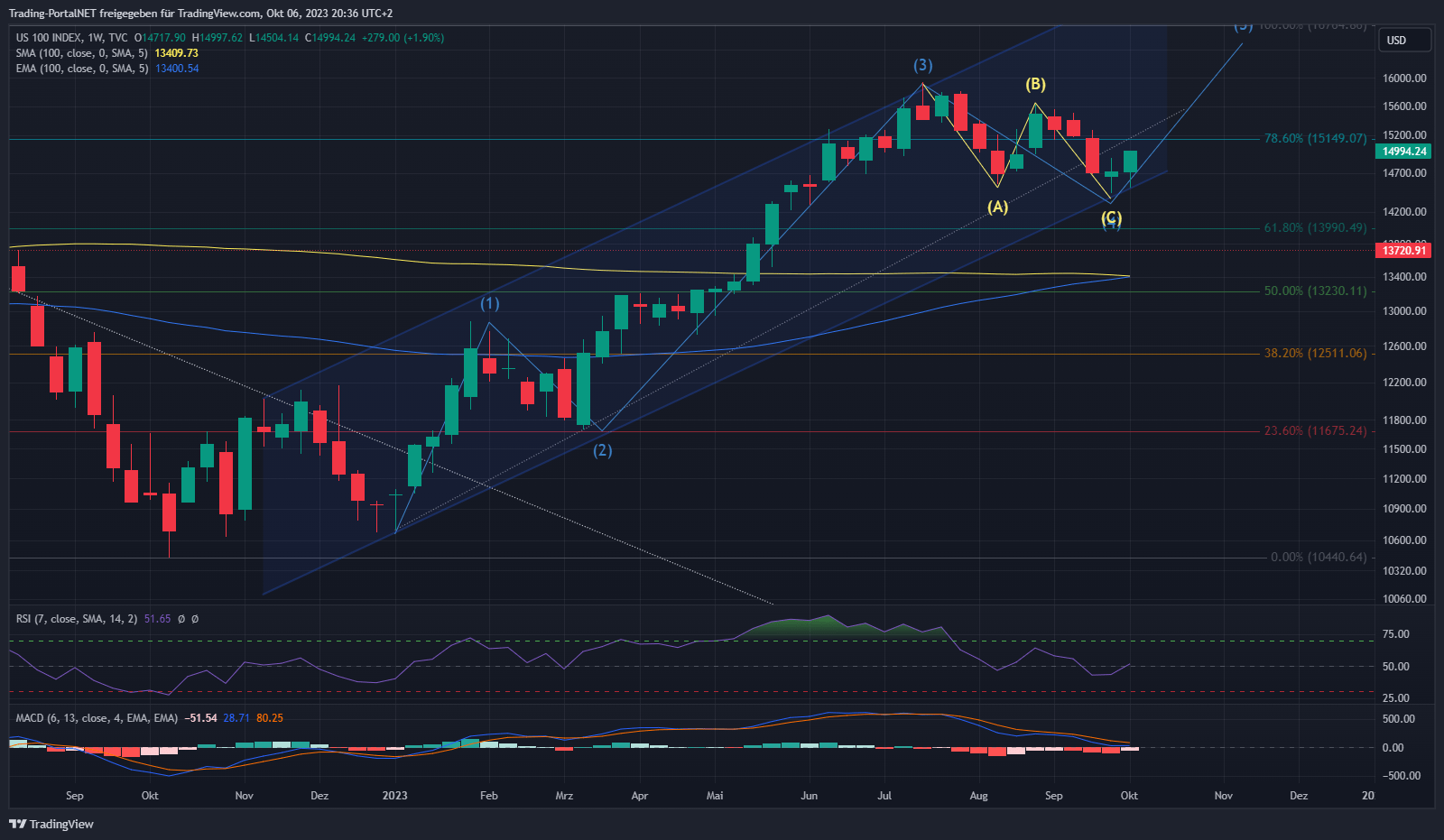Screen dimensions: 1444x840
Task: Click the blue wave (2) label
Action: [602, 450]
